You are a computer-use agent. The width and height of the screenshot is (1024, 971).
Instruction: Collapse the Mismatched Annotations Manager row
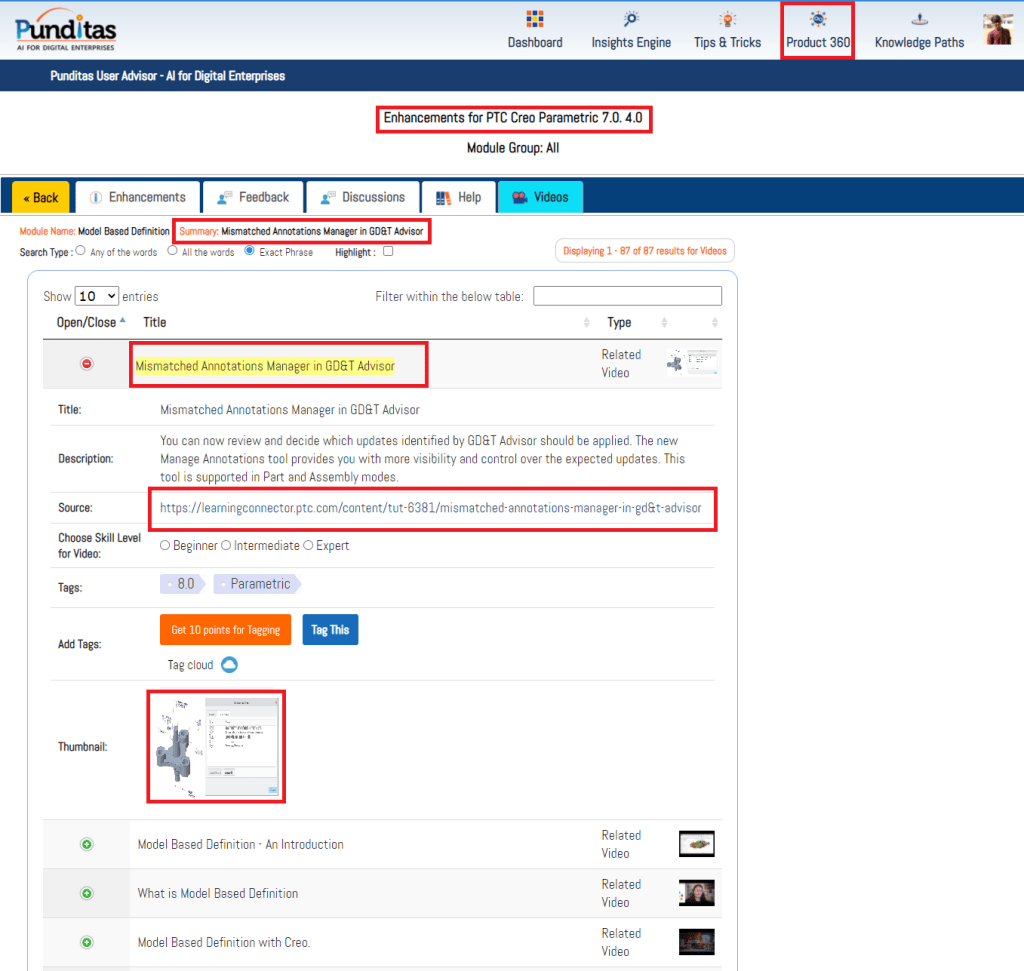[x=86, y=364]
